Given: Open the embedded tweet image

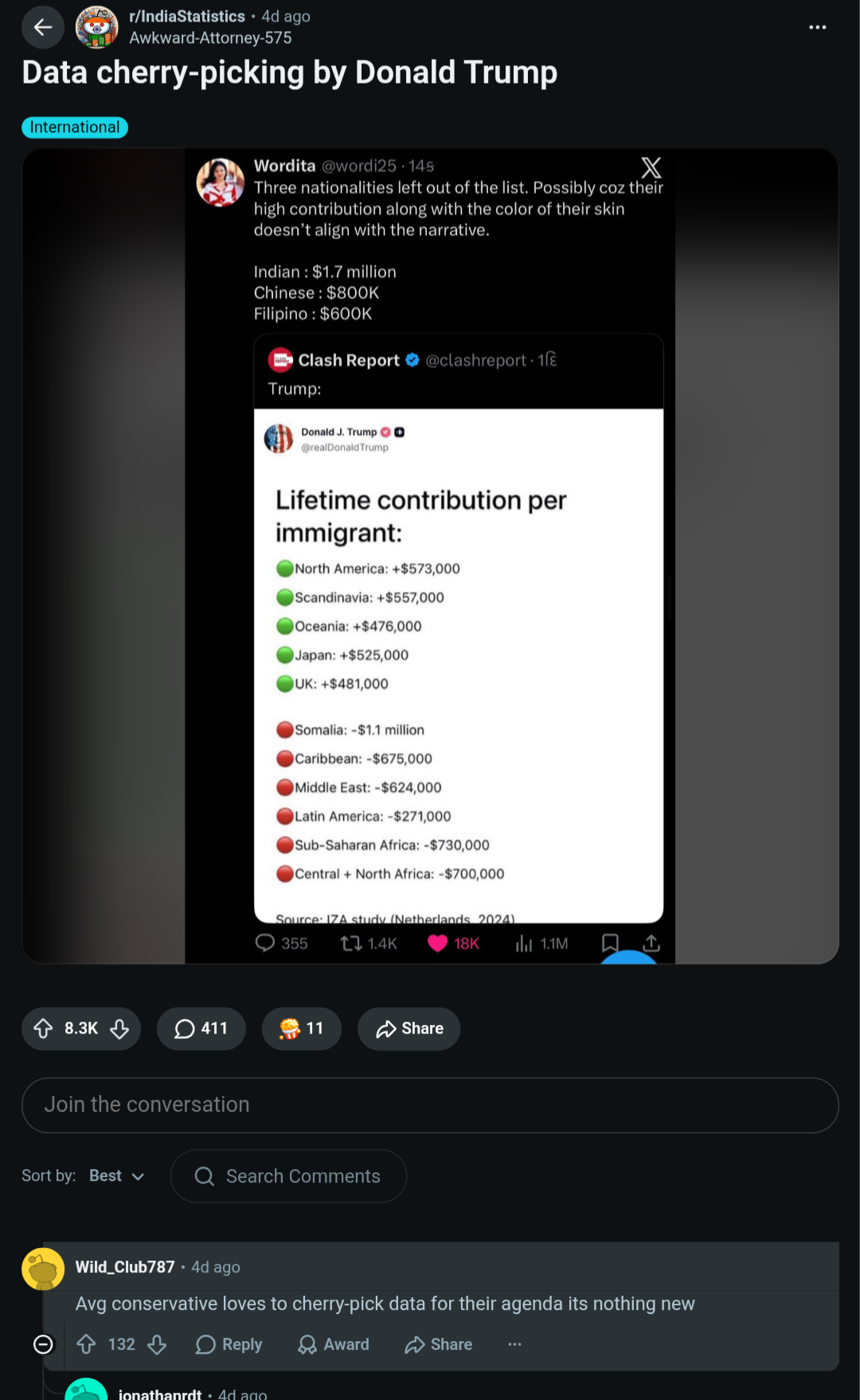Looking at the screenshot, I should [x=430, y=556].
